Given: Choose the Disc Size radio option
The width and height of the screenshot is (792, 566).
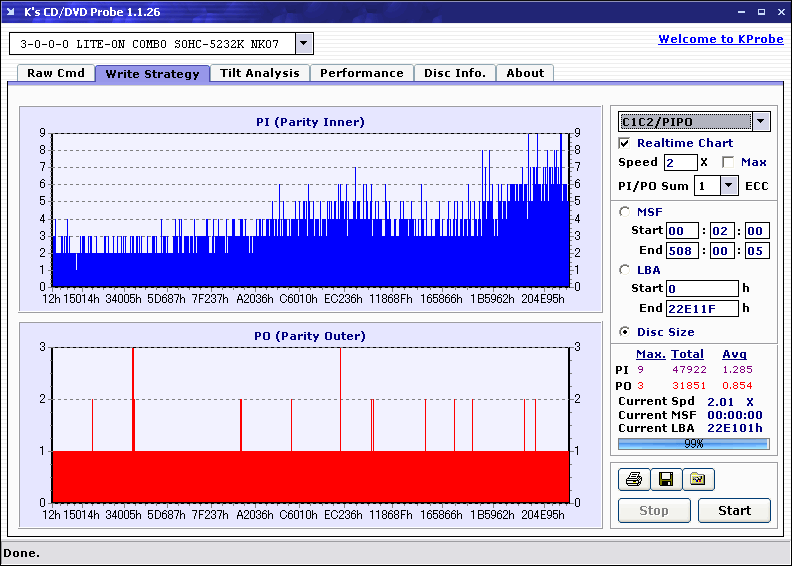Looking at the screenshot, I should pos(625,332).
